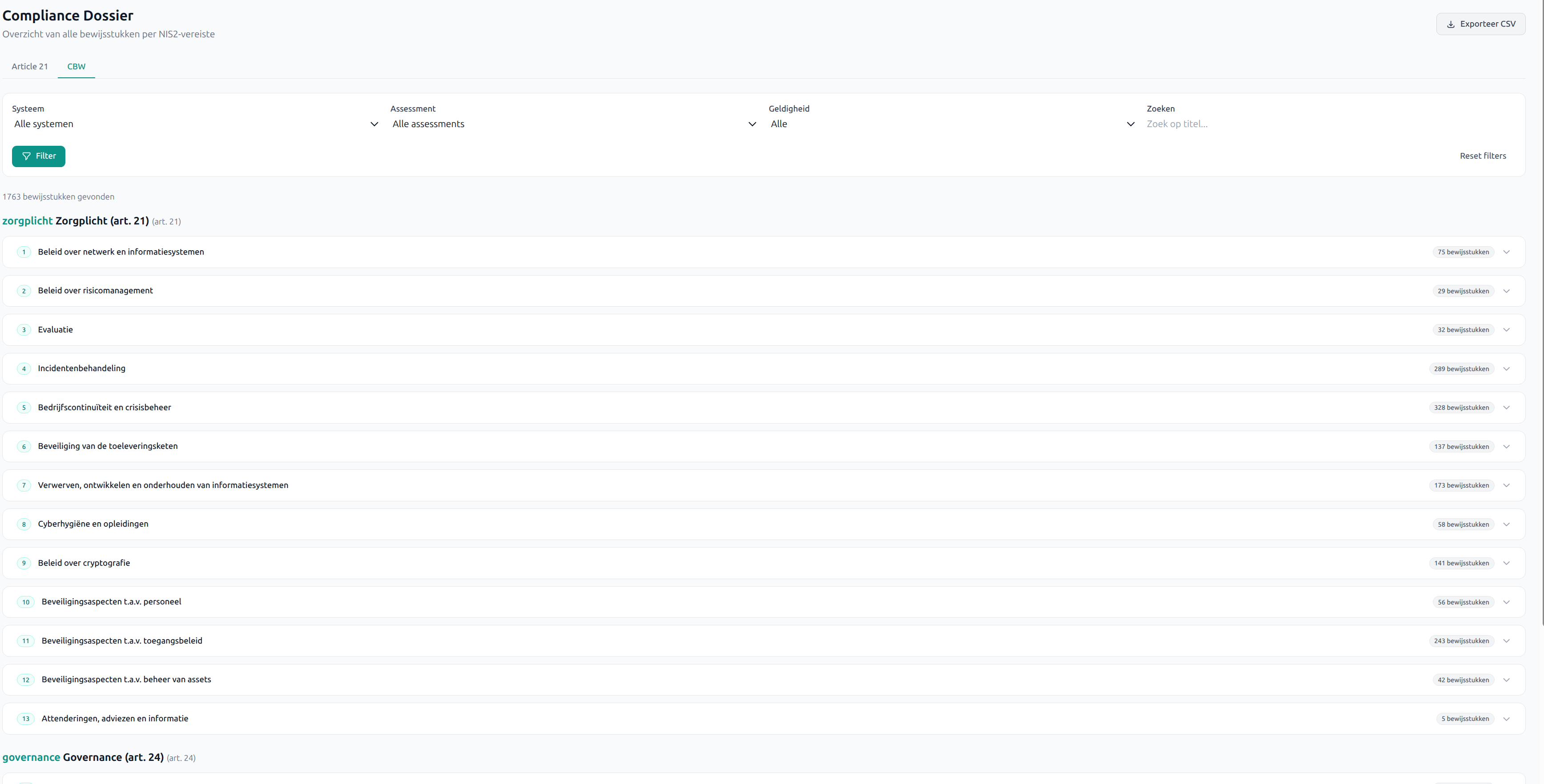This screenshot has width=1544, height=784.
Task: Expand the Beleid over cryptografie chevron
Action: tap(1506, 563)
